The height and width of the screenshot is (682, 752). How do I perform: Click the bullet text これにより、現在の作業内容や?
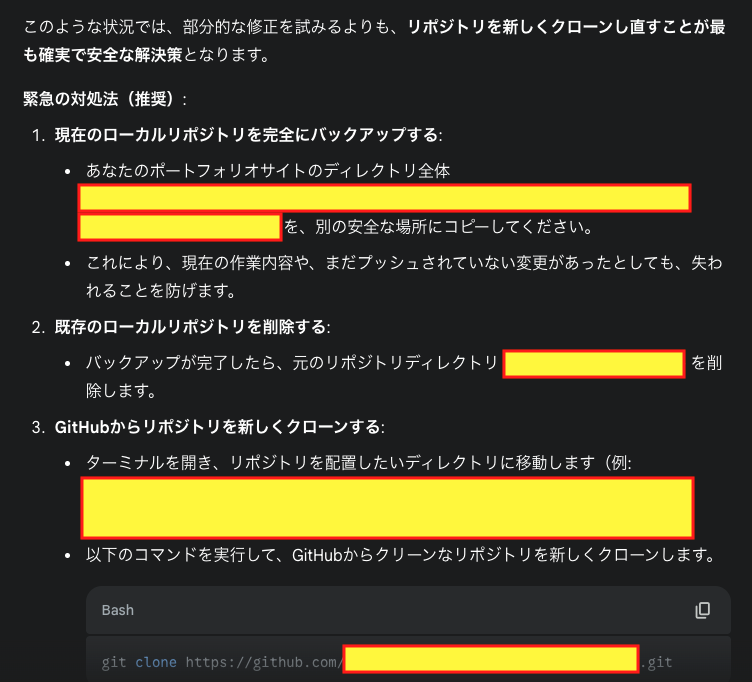[404, 277]
